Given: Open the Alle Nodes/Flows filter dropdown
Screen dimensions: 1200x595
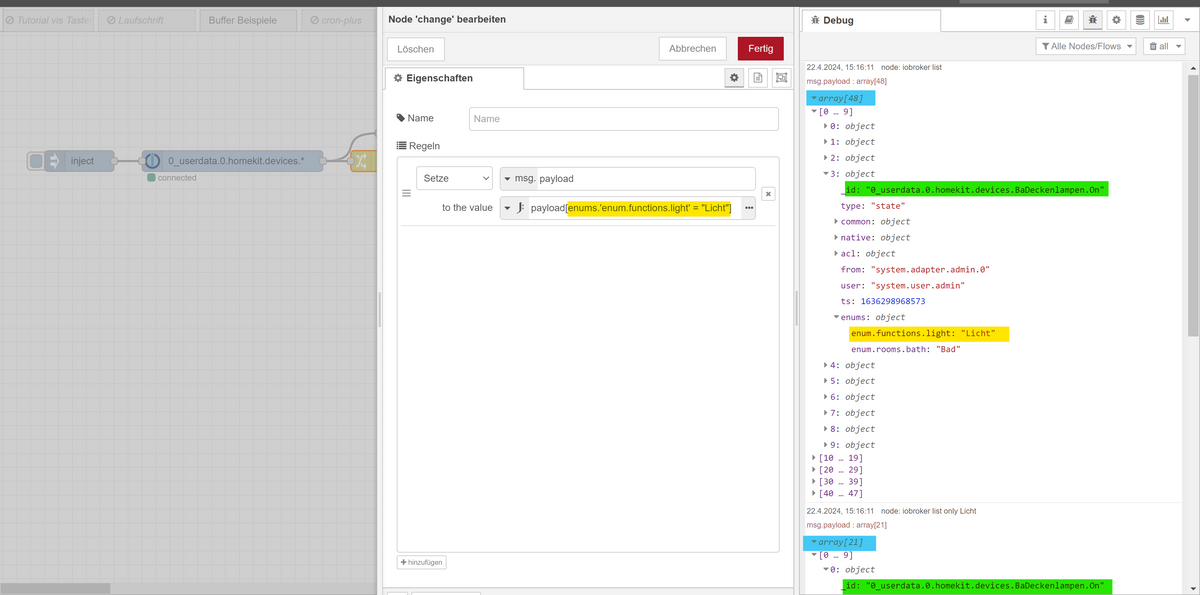Looking at the screenshot, I should pos(1087,46).
